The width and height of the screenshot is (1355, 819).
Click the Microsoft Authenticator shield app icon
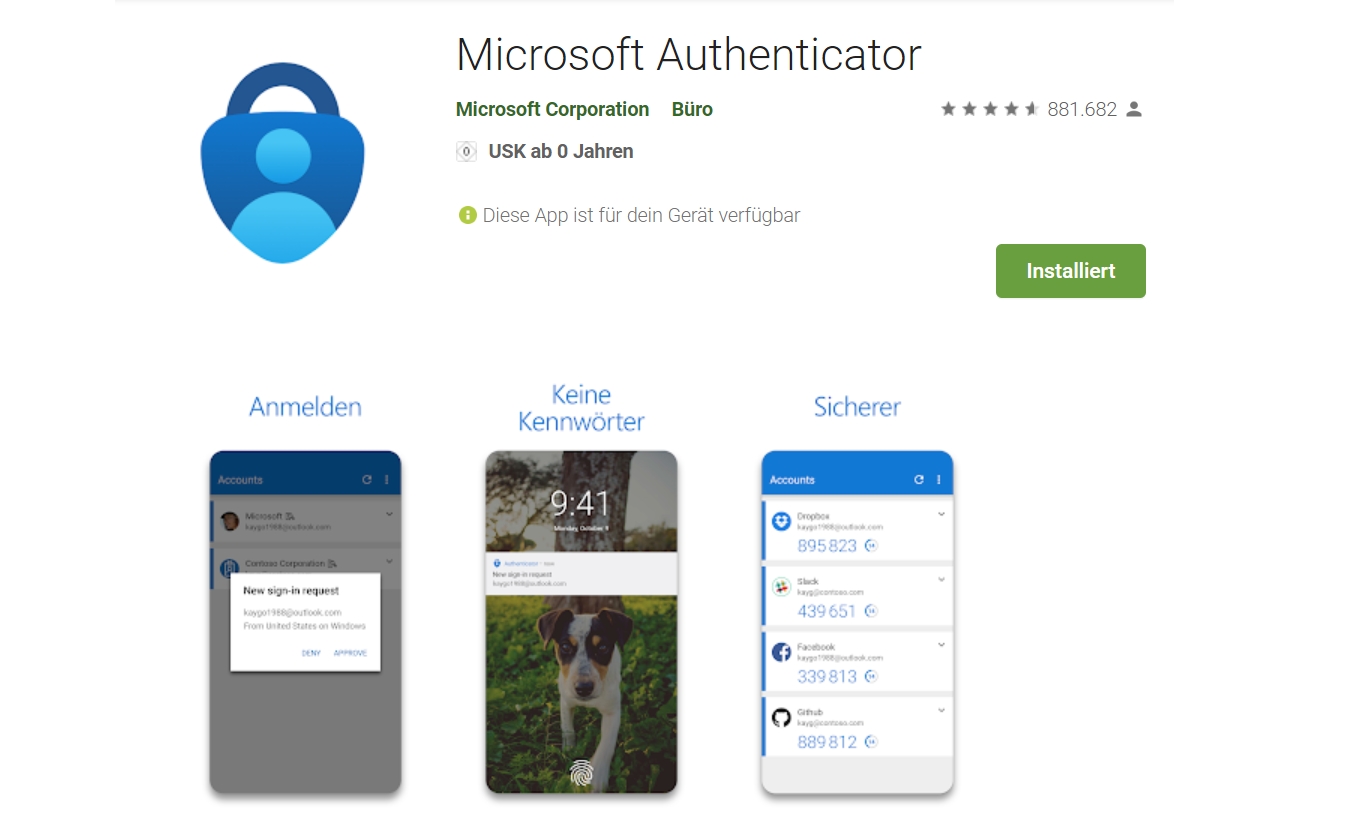coord(283,163)
